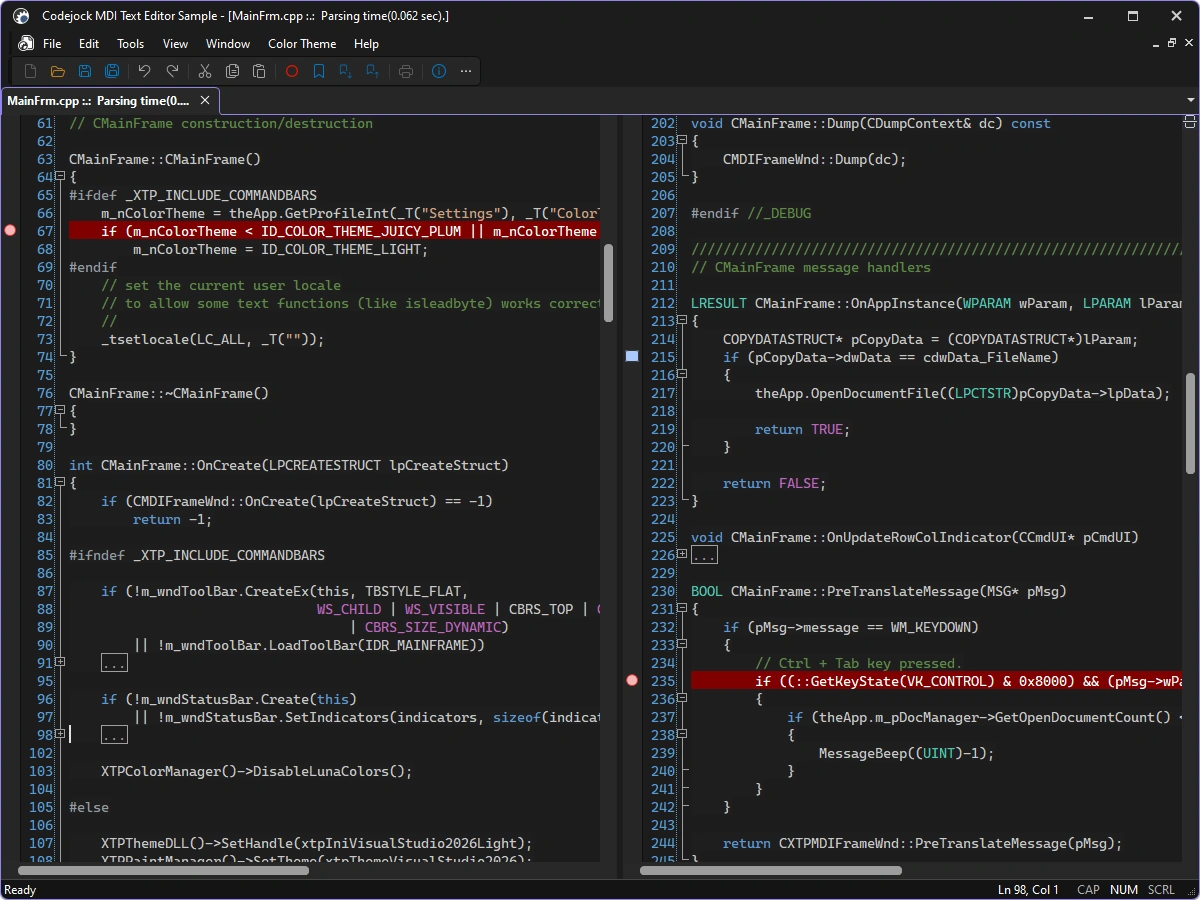Image resolution: width=1200 pixels, height=900 pixels.
Task: Redo the edit via toolbar arrow
Action: [172, 71]
